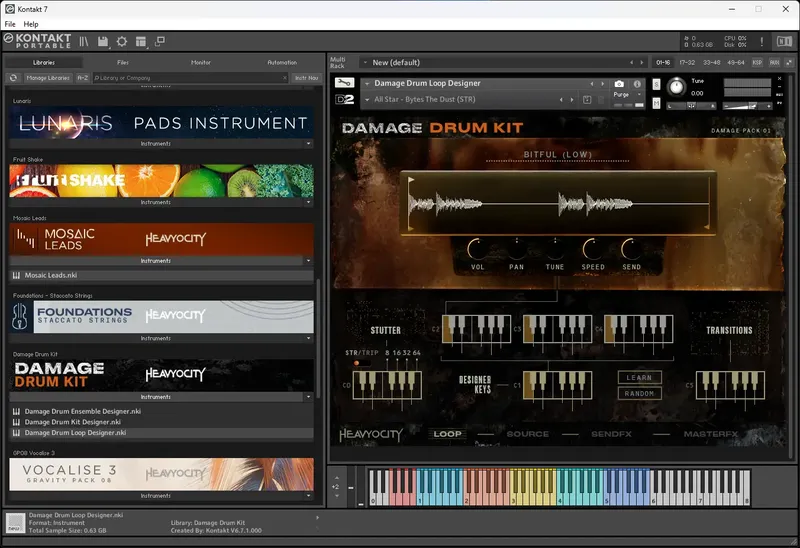800x548 pixels.
Task: Open the MASTERFX page
Action: pyautogui.click(x=711, y=434)
